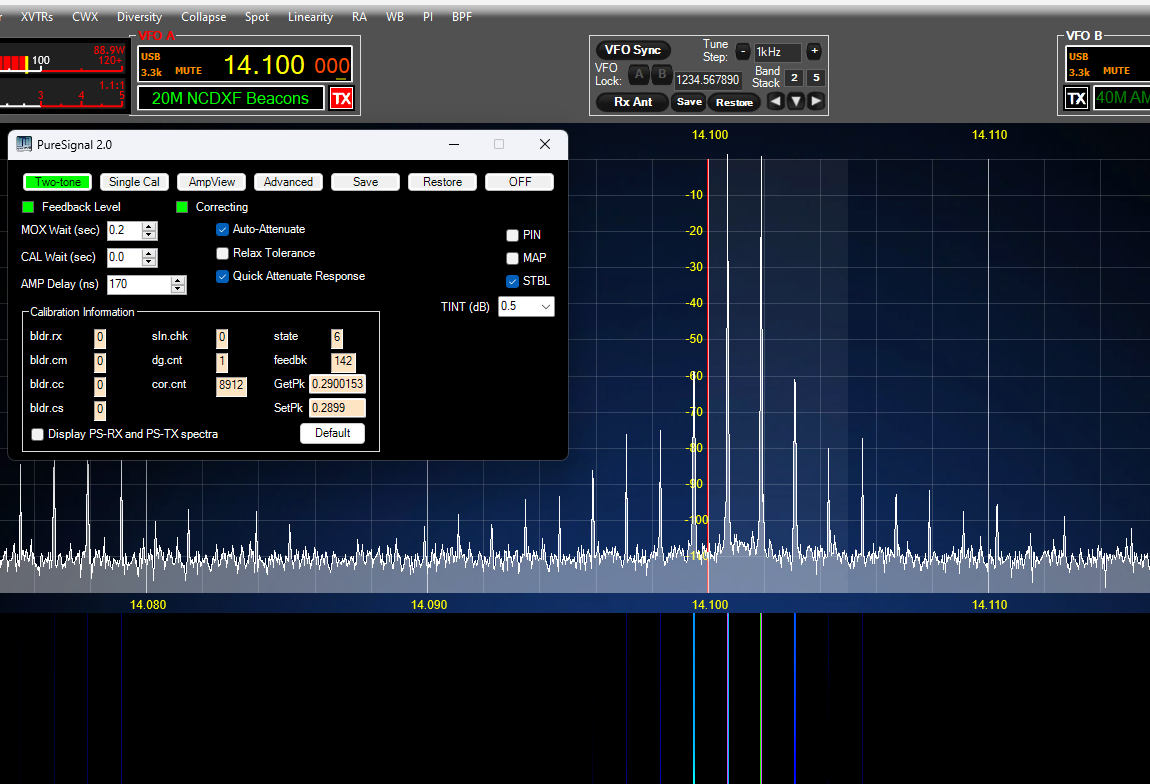Click AMP Delay value field
1150x784 pixels.
(139, 285)
